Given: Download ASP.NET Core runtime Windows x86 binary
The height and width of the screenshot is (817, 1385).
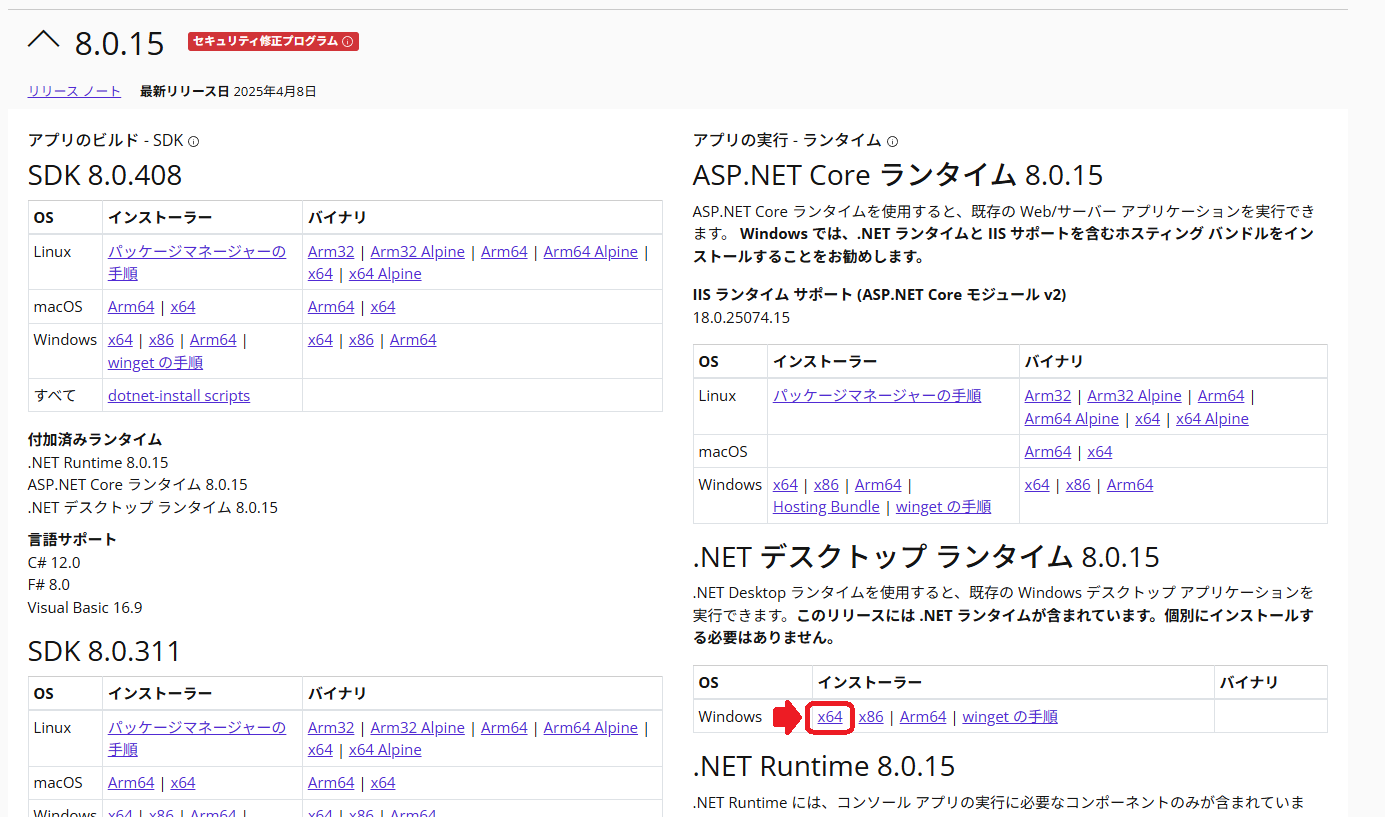Looking at the screenshot, I should [x=1078, y=485].
